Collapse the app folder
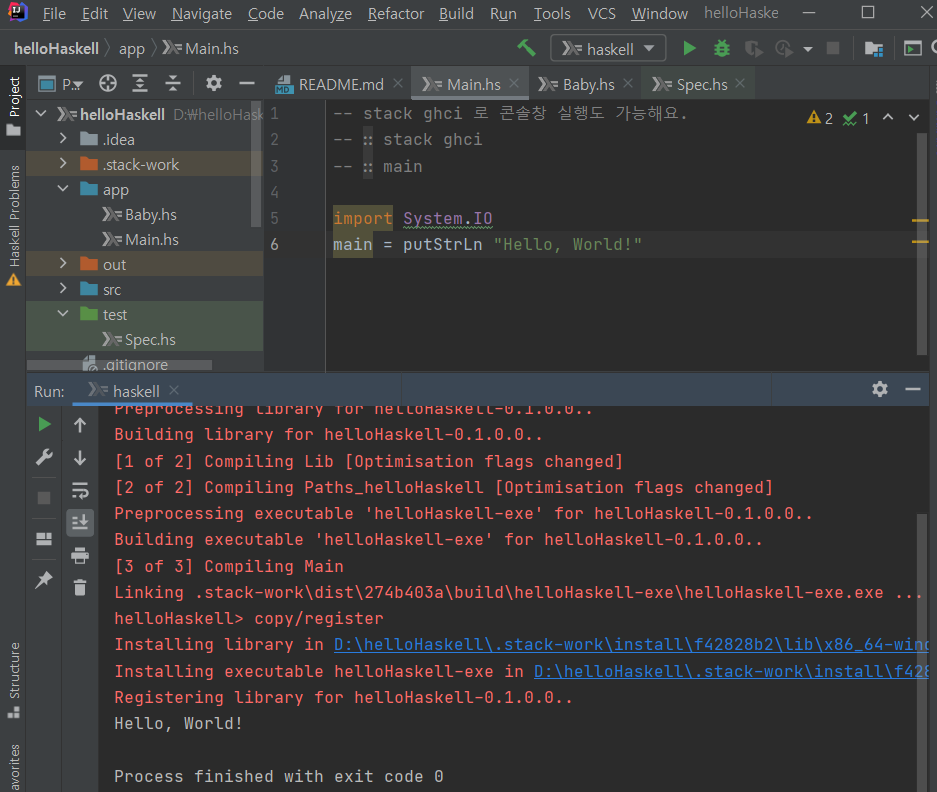Screen dimensions: 937x792 click(x=63, y=189)
